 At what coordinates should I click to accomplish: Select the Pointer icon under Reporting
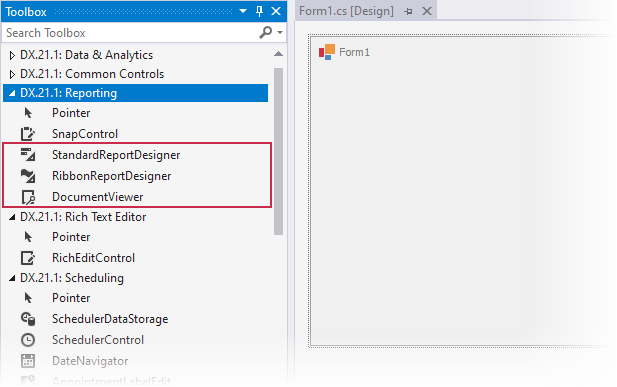[x=28, y=113]
